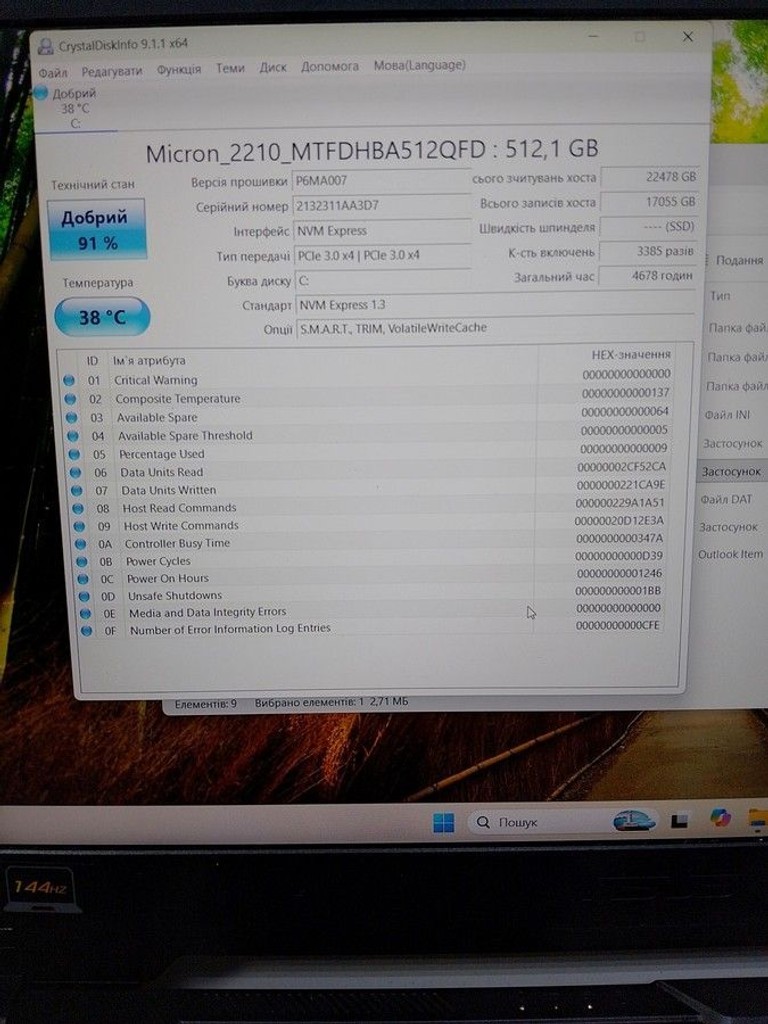Click the power-on count value 3385 разів
Screen dimensions: 768x1024
tap(648, 251)
